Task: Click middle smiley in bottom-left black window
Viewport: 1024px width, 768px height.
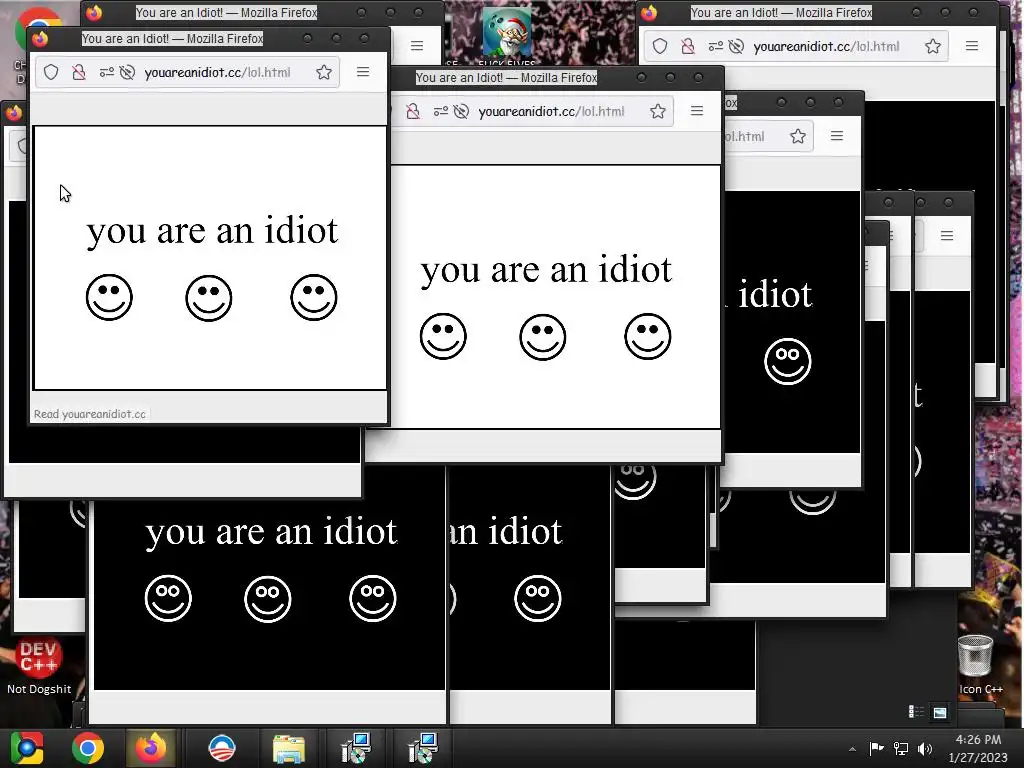Action: coord(268,599)
